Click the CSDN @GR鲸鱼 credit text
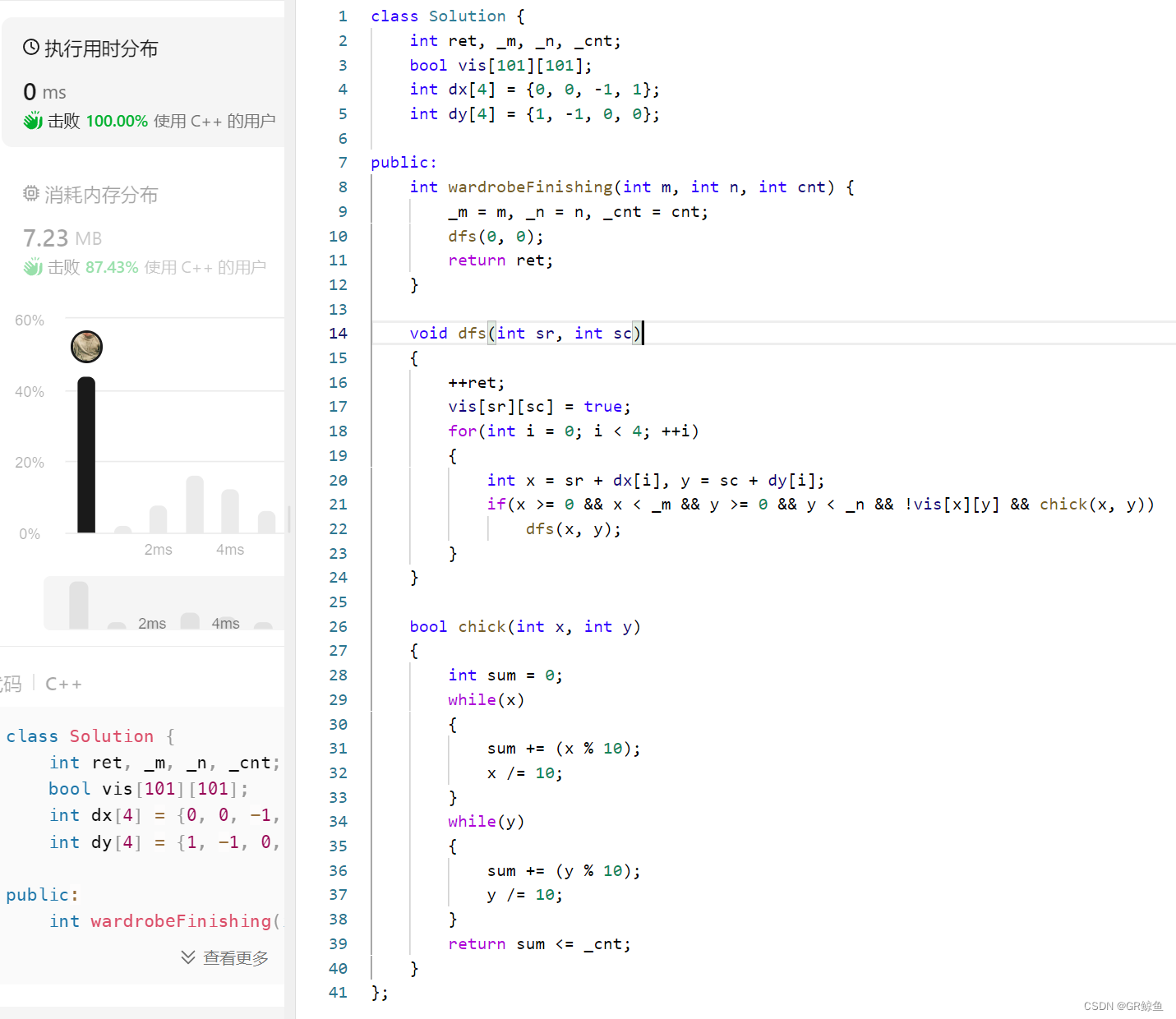This screenshot has height=1019, width=1176. tap(1123, 1006)
